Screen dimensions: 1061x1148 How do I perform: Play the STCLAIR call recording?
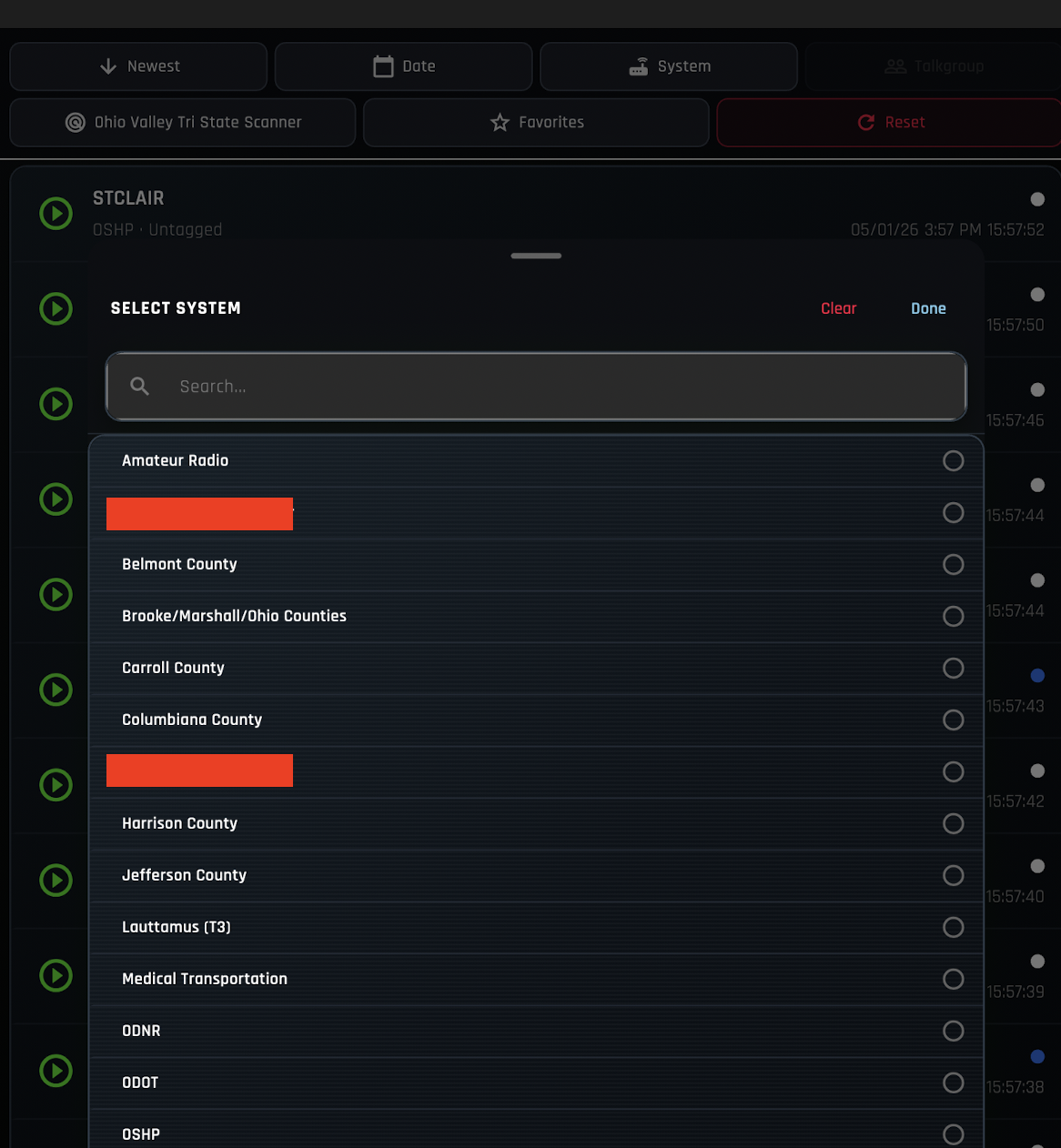tap(56, 214)
